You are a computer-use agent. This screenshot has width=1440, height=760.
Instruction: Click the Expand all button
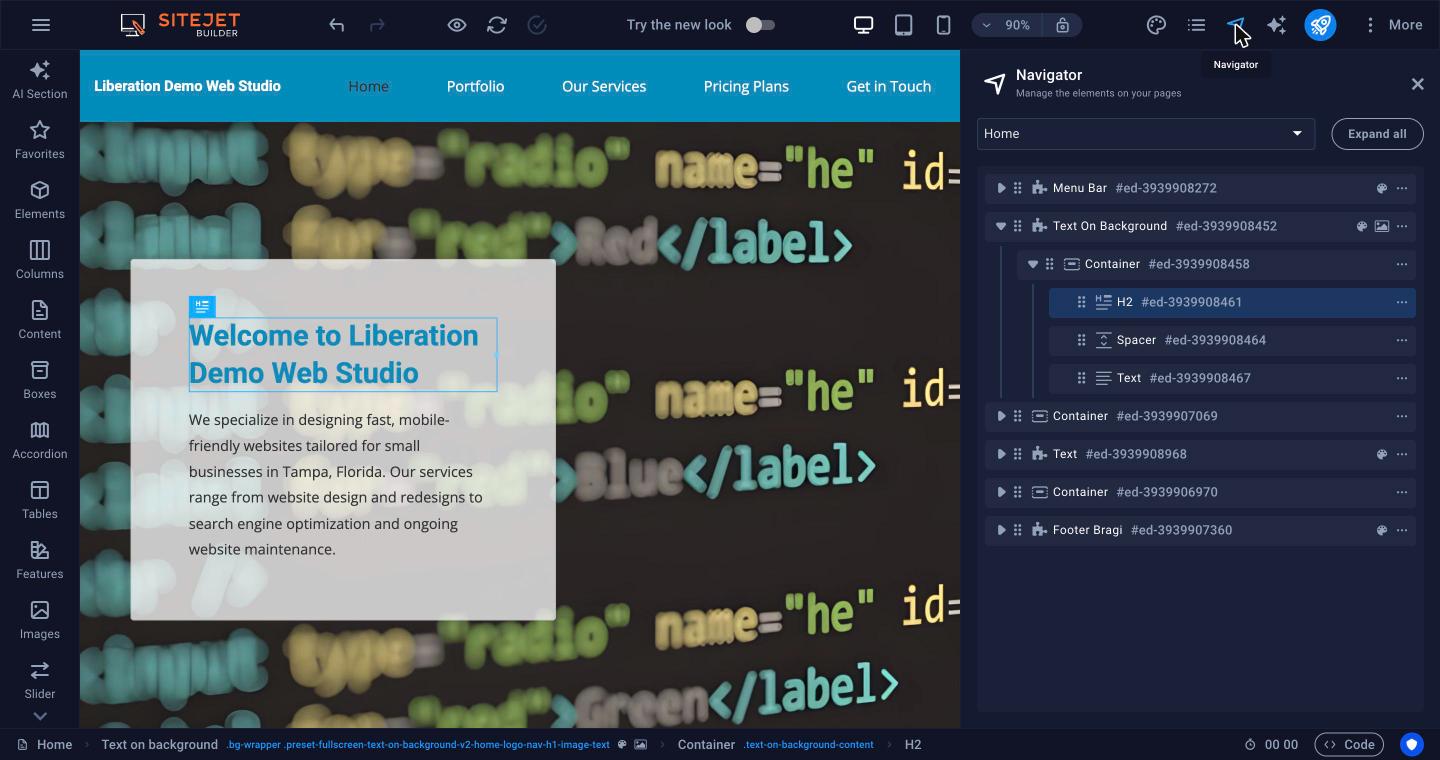coord(1377,134)
